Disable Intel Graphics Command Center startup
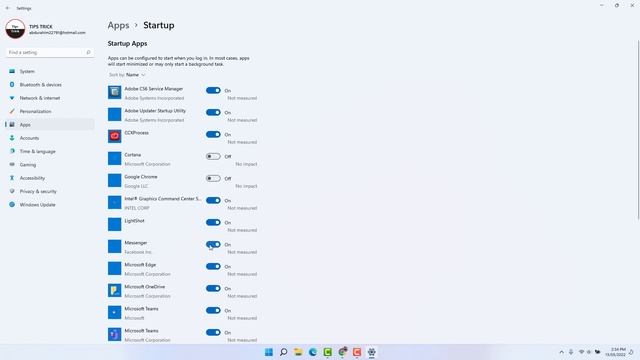 tap(213, 200)
